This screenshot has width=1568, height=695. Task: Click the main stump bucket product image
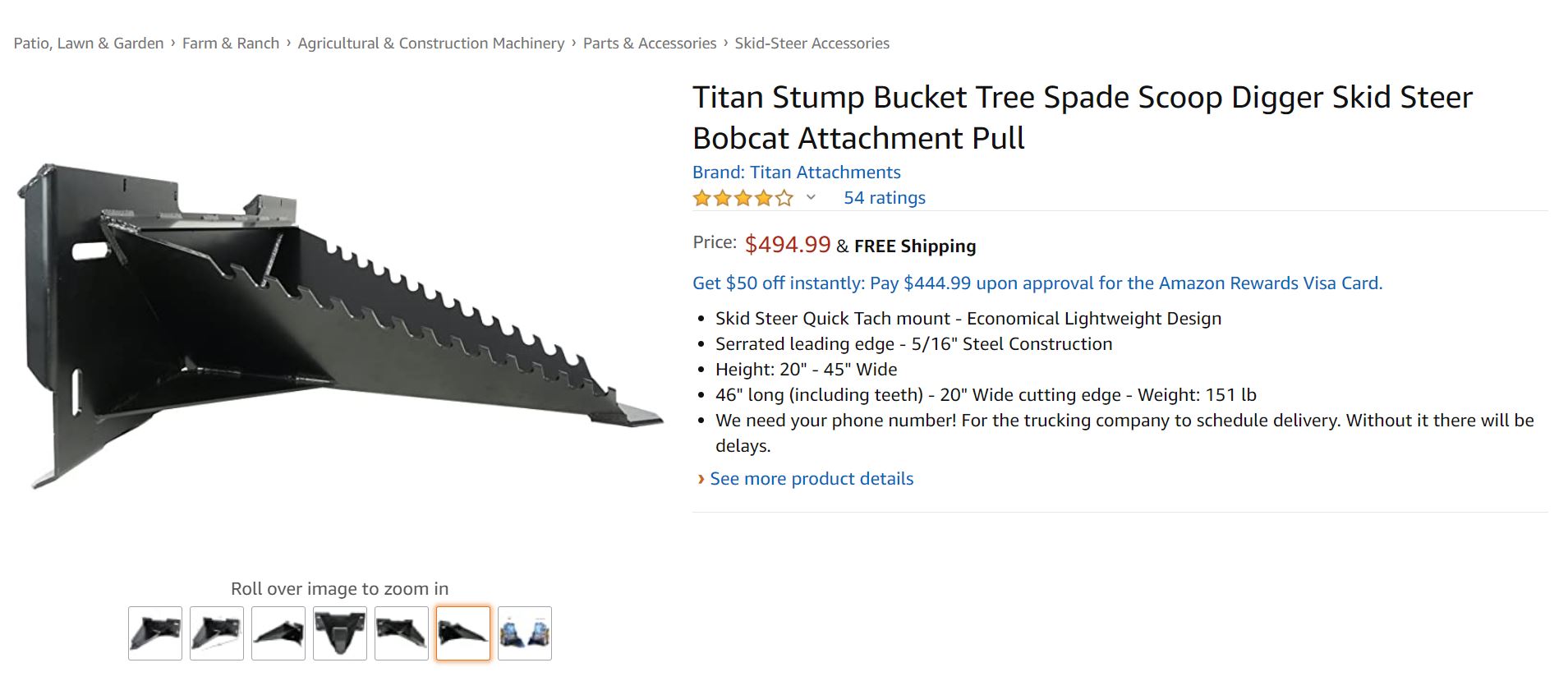(339, 324)
